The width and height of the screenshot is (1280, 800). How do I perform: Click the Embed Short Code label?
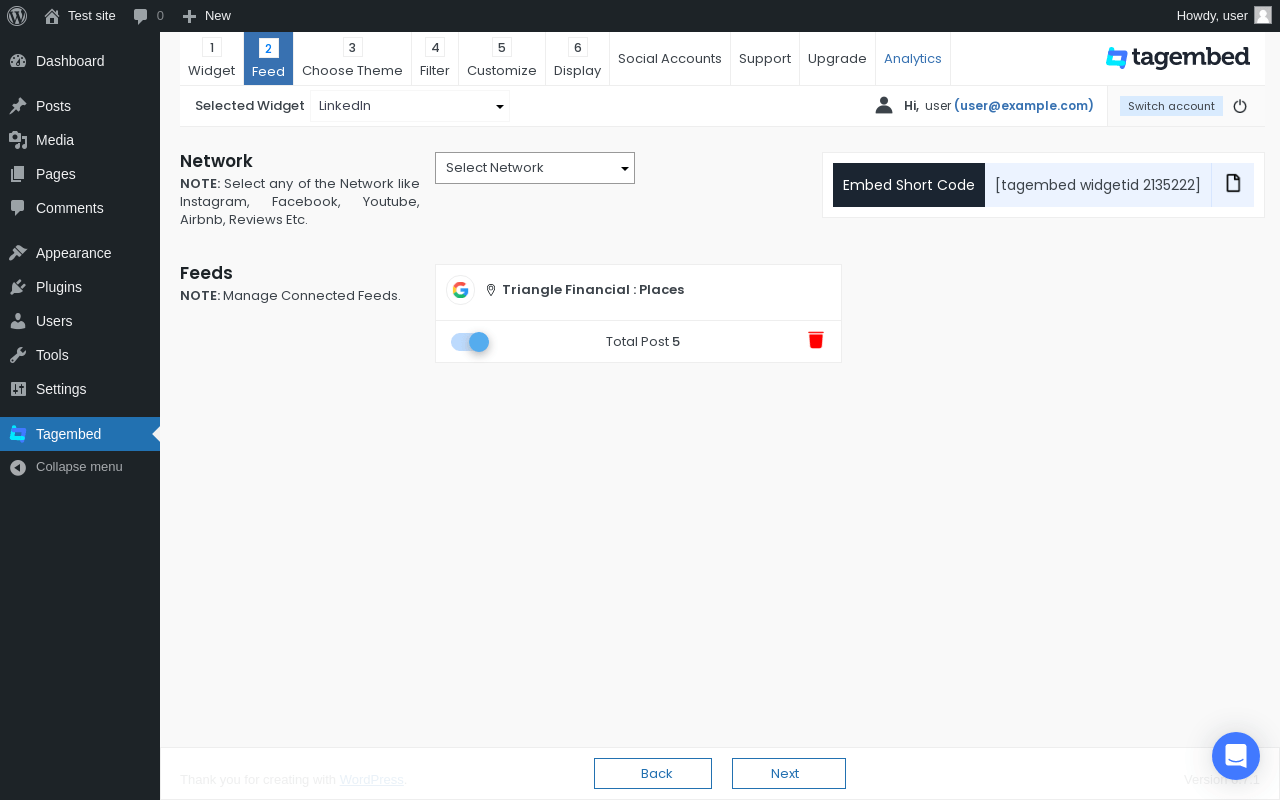(909, 185)
